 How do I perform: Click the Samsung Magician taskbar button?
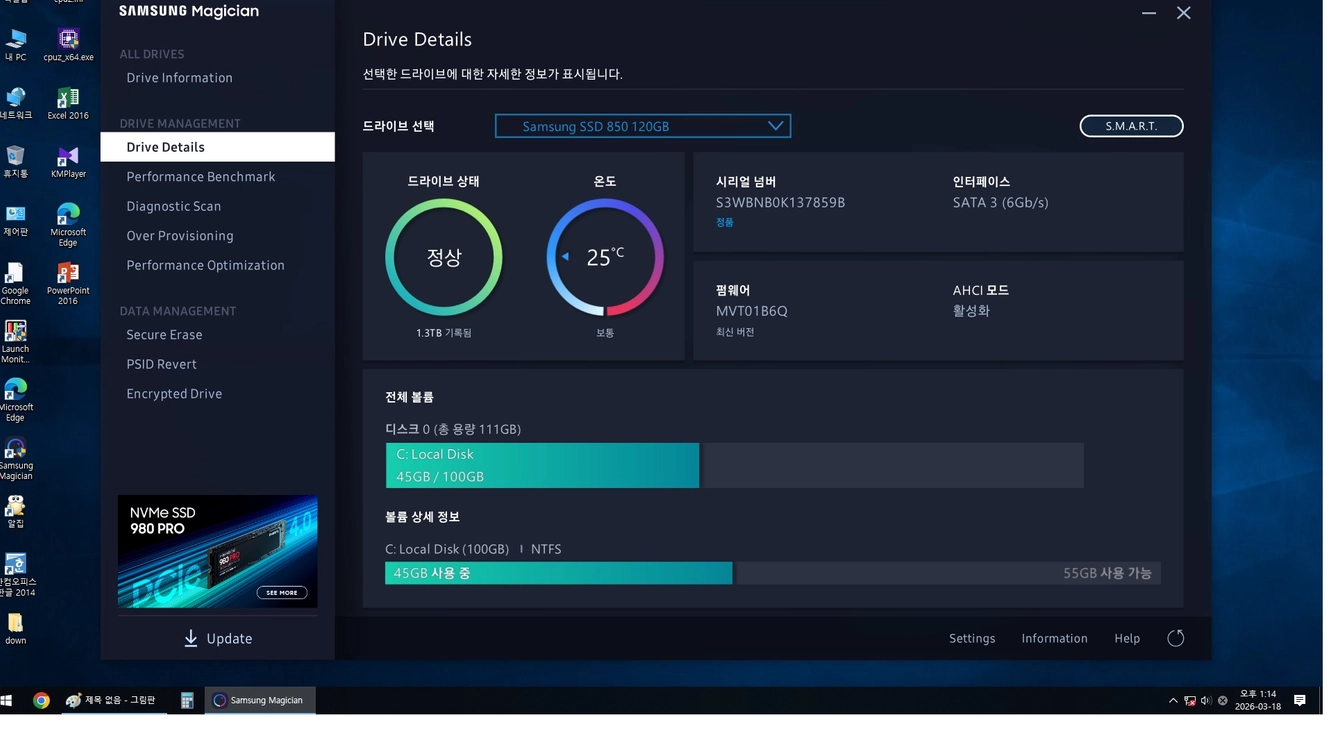[x=260, y=700]
